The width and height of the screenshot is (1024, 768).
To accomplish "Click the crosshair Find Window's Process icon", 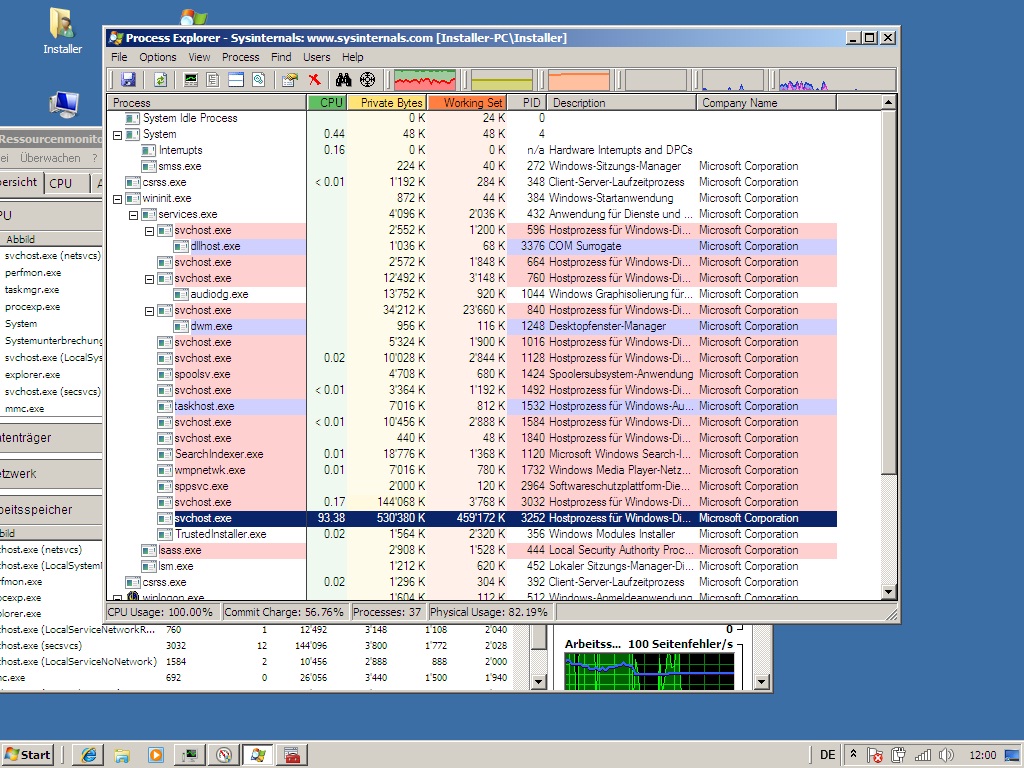I will pyautogui.click(x=368, y=80).
